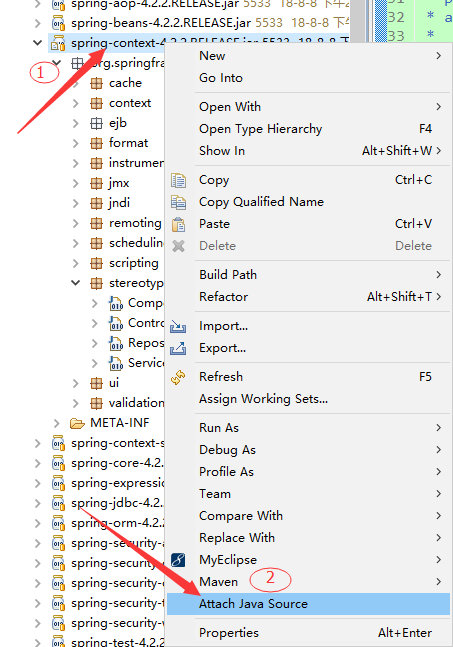Screen dimensions: 453x647
Task: Click the META-INF folder icon
Action: tap(77, 423)
